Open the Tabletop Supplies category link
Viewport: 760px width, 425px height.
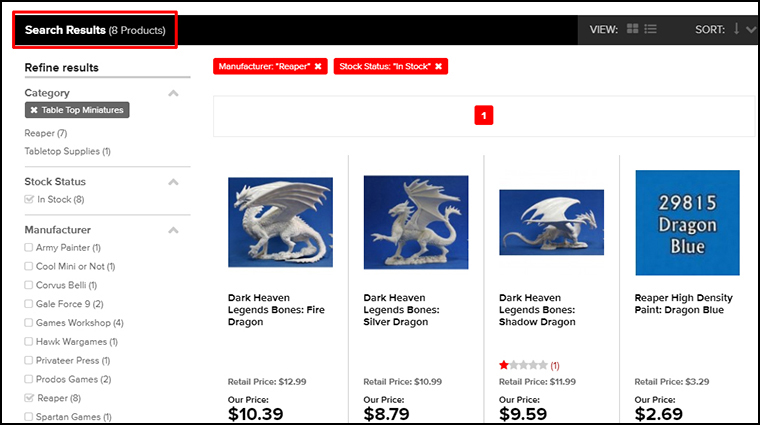(67, 151)
